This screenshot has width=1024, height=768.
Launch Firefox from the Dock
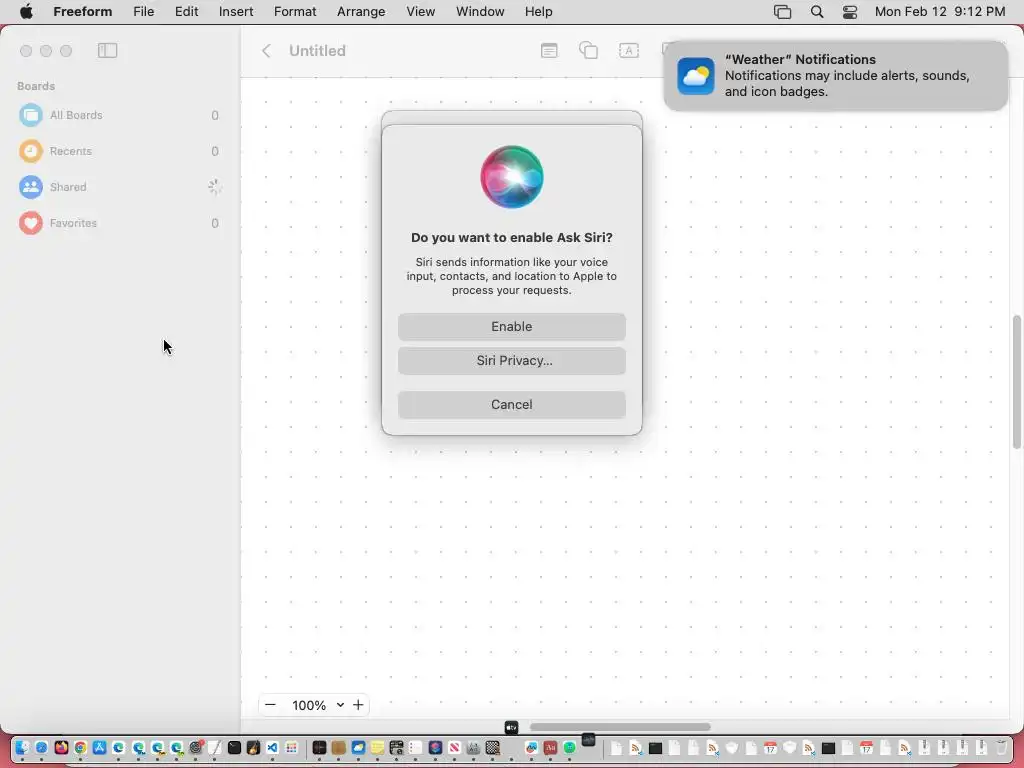click(x=61, y=747)
